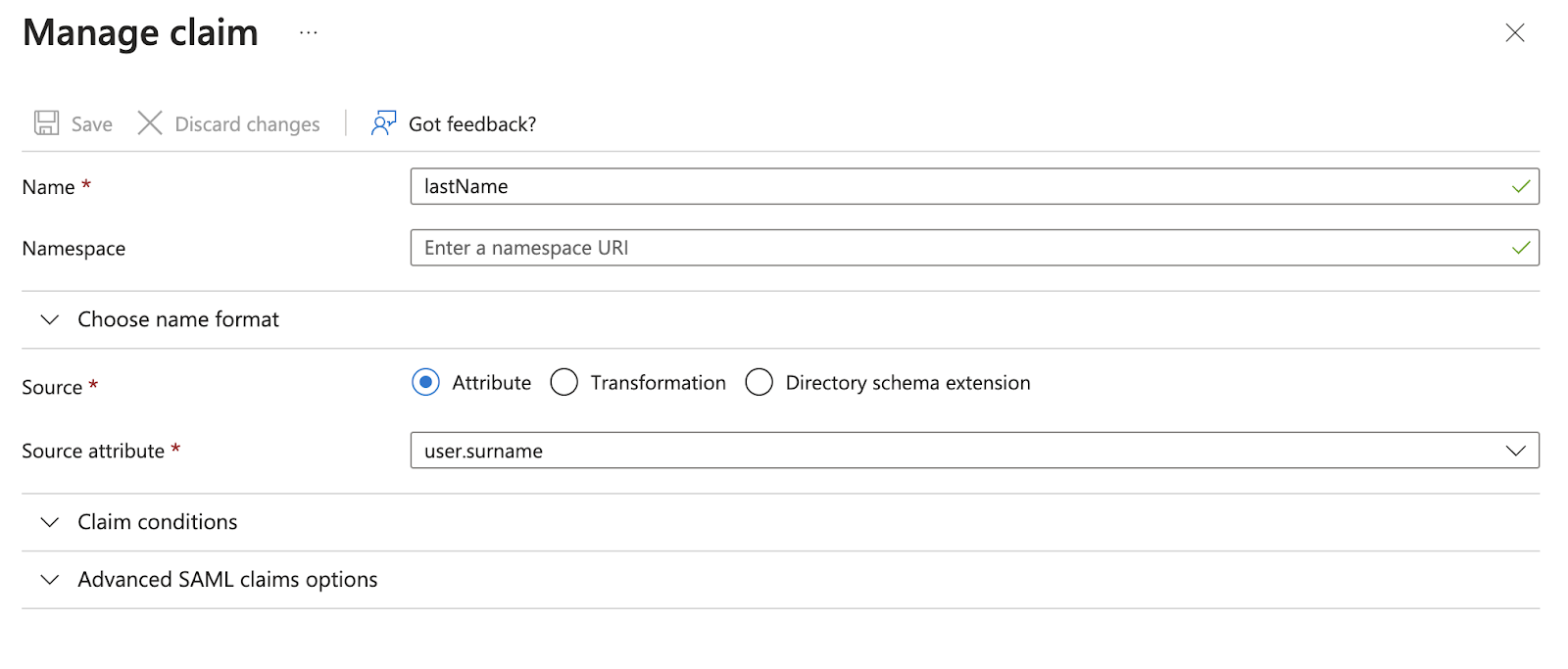Select the Transformation source radio button

point(563,382)
